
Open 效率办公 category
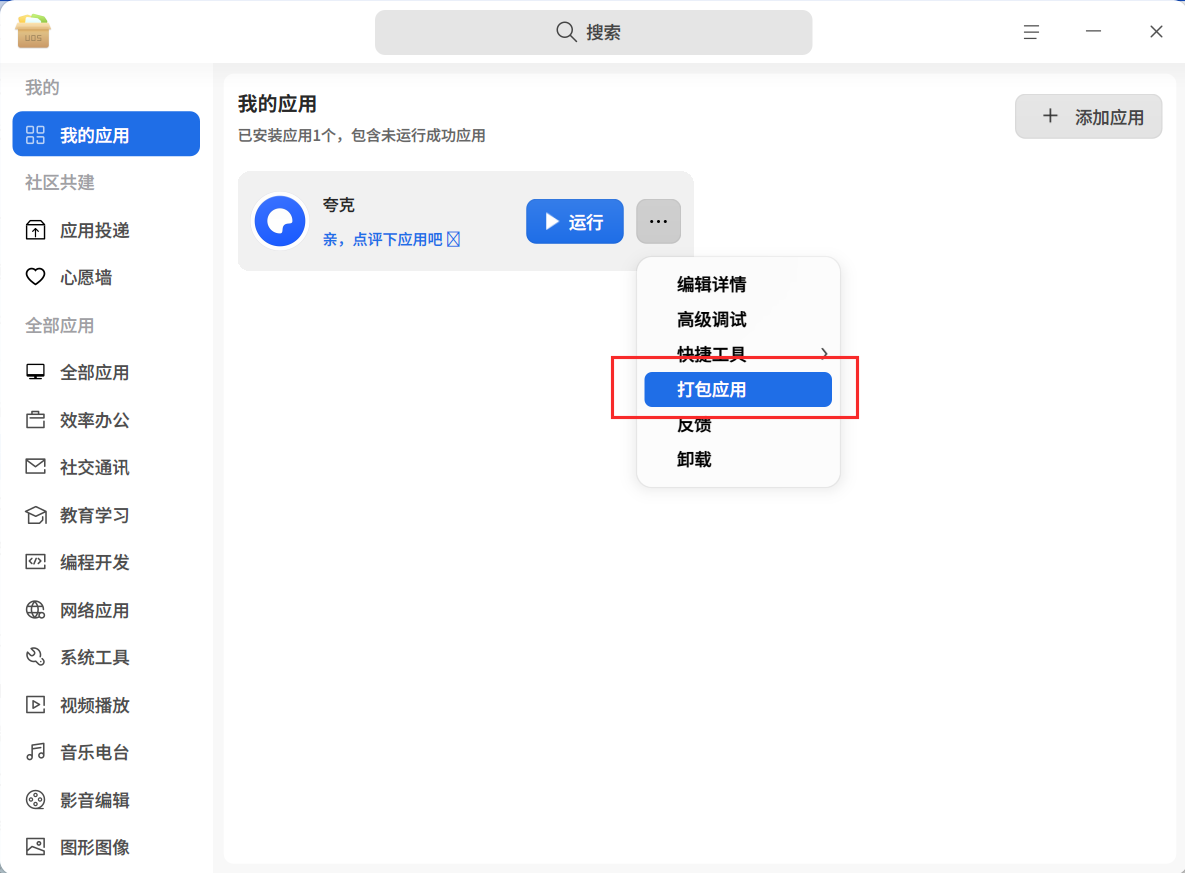point(107,420)
